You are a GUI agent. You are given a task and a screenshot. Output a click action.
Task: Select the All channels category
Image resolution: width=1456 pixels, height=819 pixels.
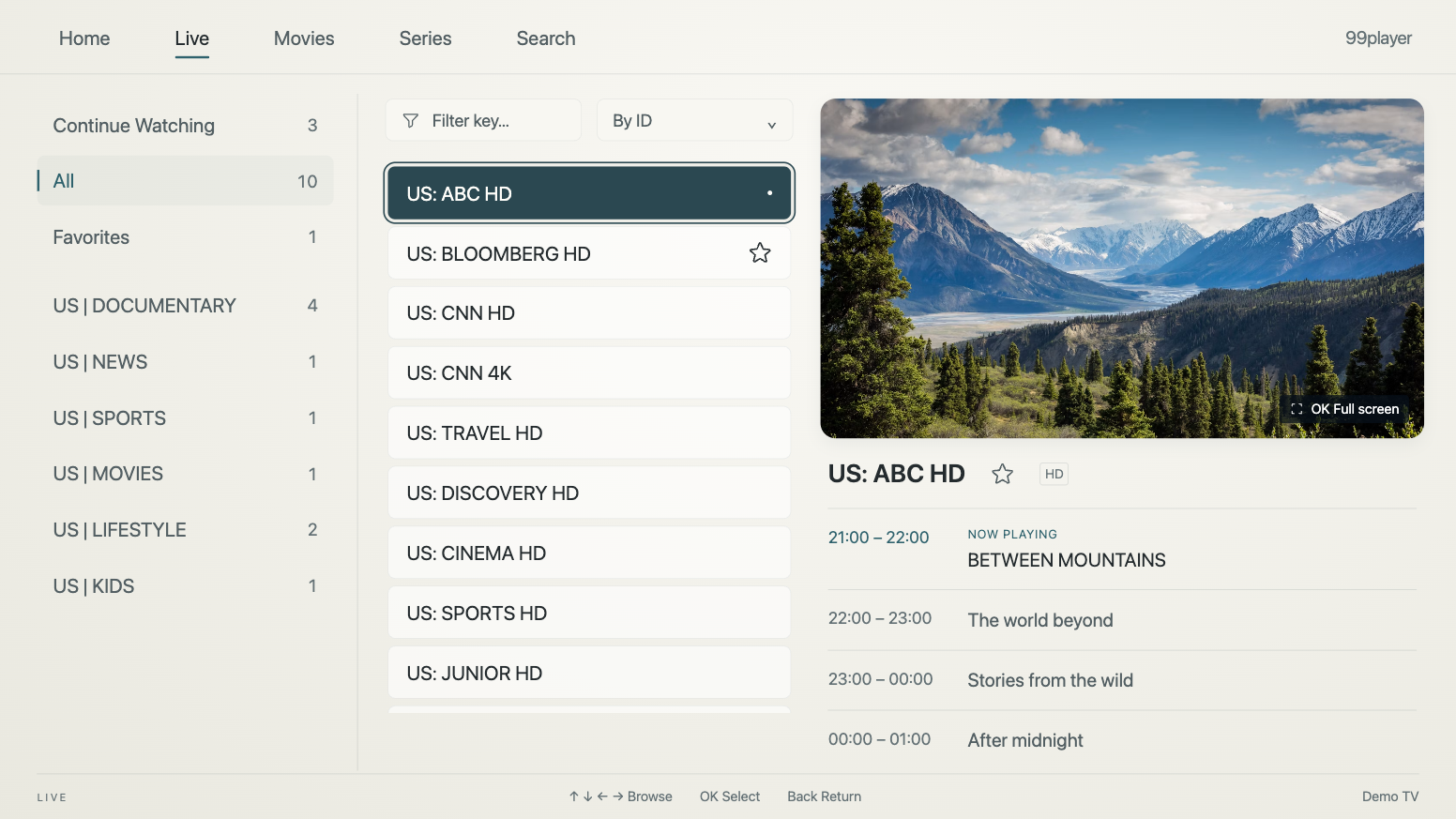click(186, 181)
